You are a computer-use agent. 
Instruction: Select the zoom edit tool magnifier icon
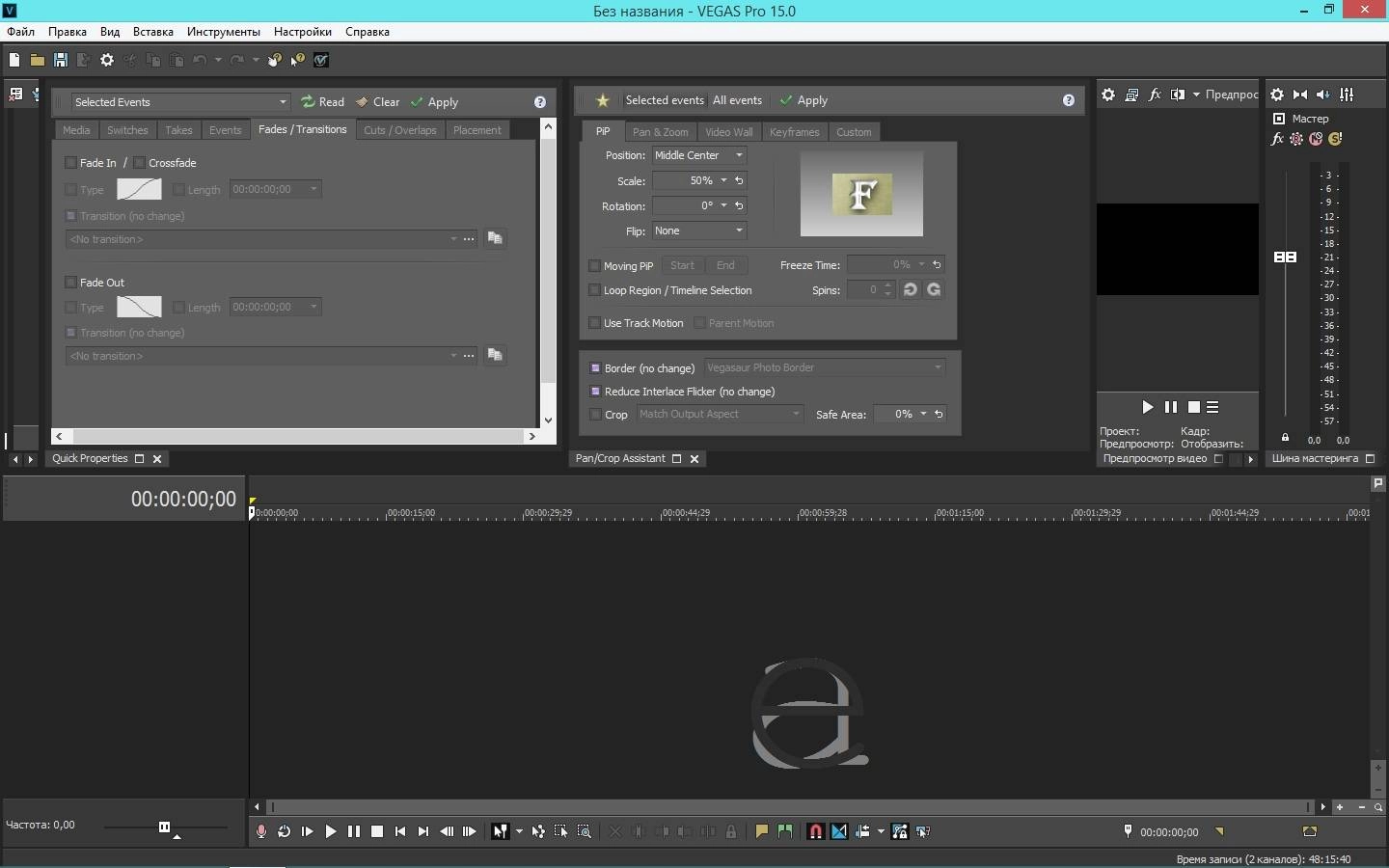click(x=585, y=831)
